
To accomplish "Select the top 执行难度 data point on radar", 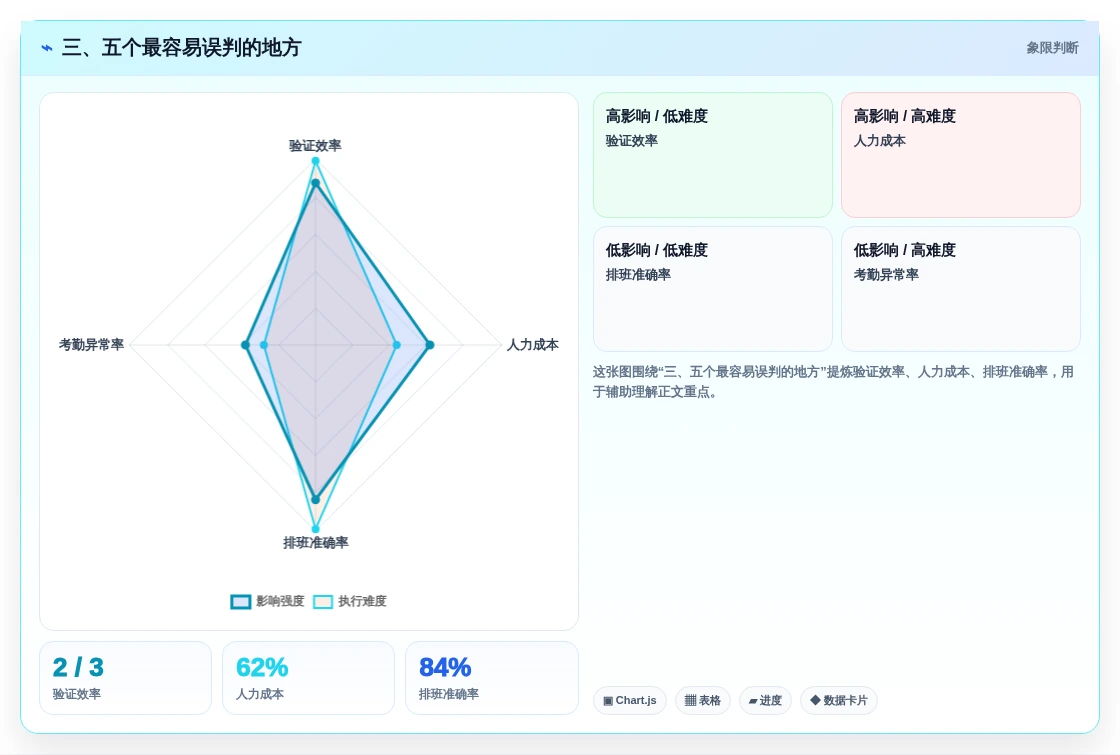I will (x=315, y=161).
